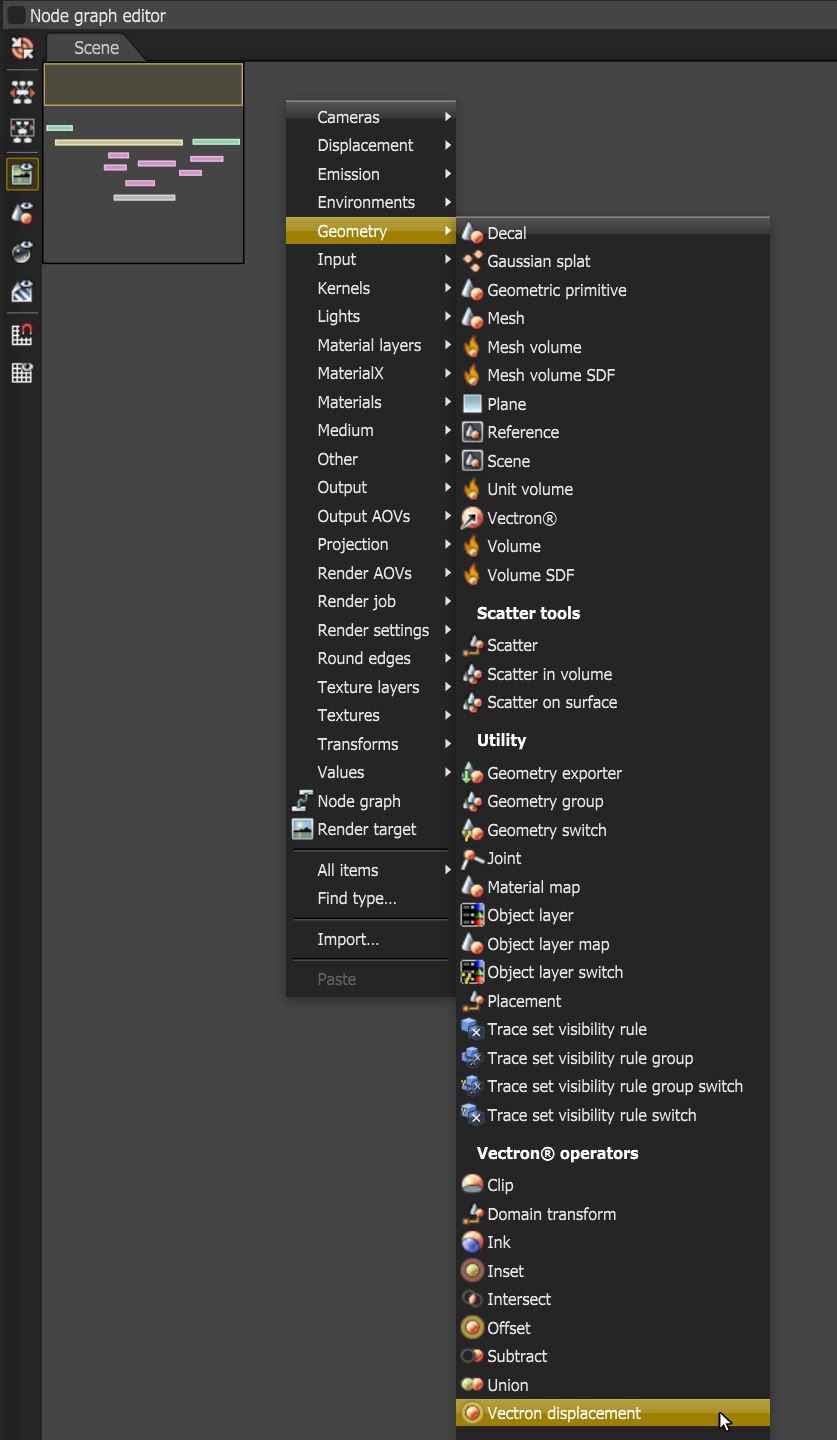The image size is (837, 1440).
Task: Expand the Kernels submenu arrow
Action: point(448,288)
